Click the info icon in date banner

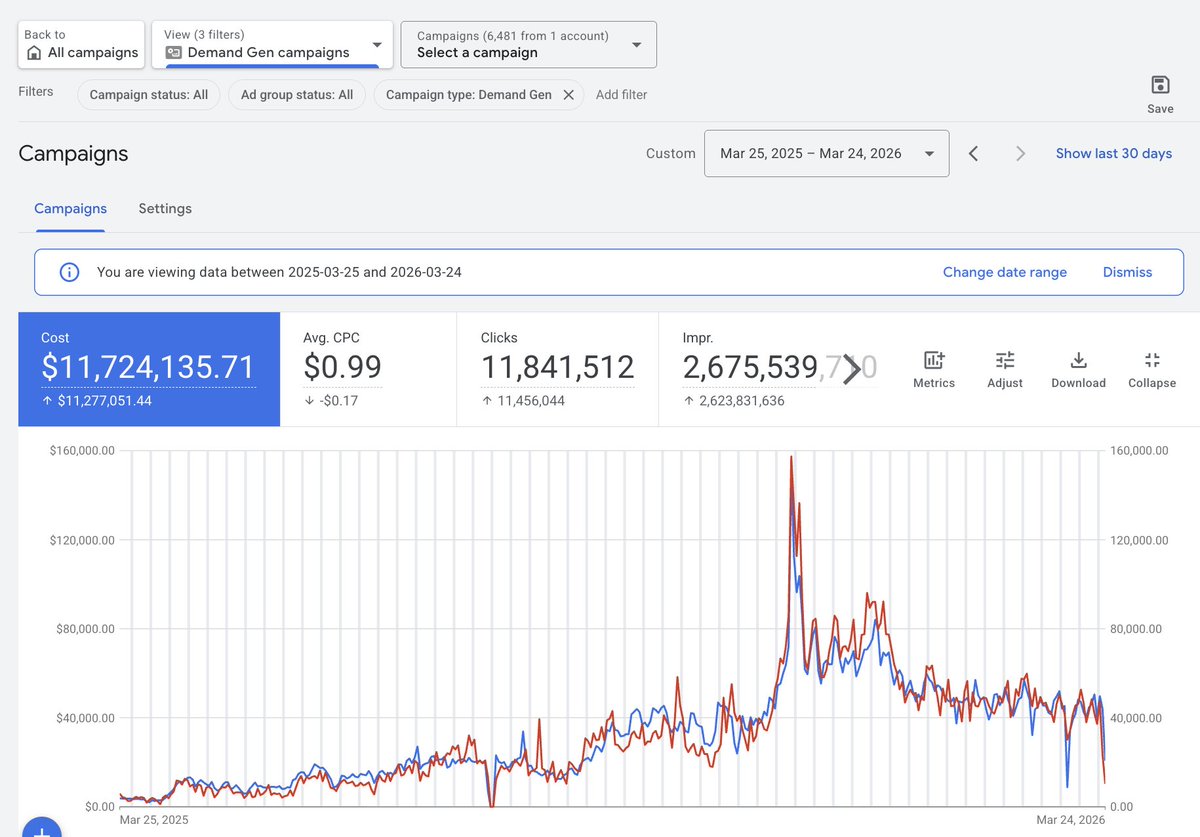[x=69, y=272]
